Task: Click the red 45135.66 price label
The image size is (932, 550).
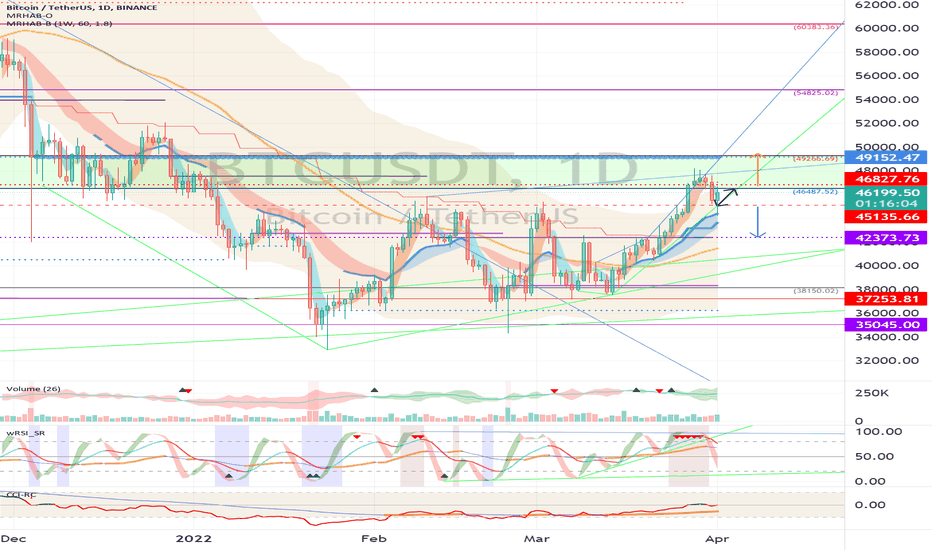Action: 887,216
